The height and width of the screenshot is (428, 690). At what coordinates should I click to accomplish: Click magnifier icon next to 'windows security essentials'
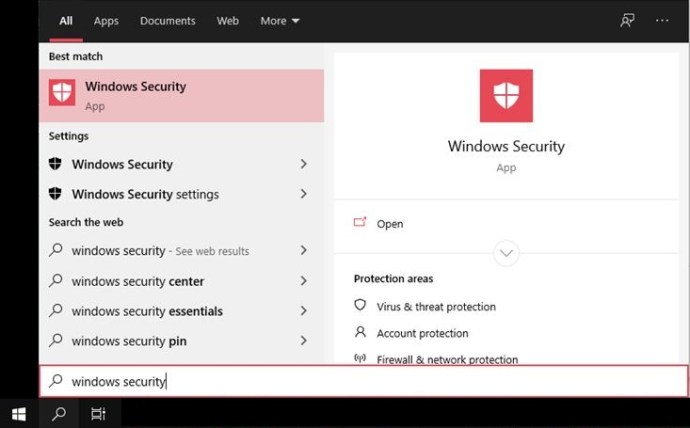pos(55,310)
